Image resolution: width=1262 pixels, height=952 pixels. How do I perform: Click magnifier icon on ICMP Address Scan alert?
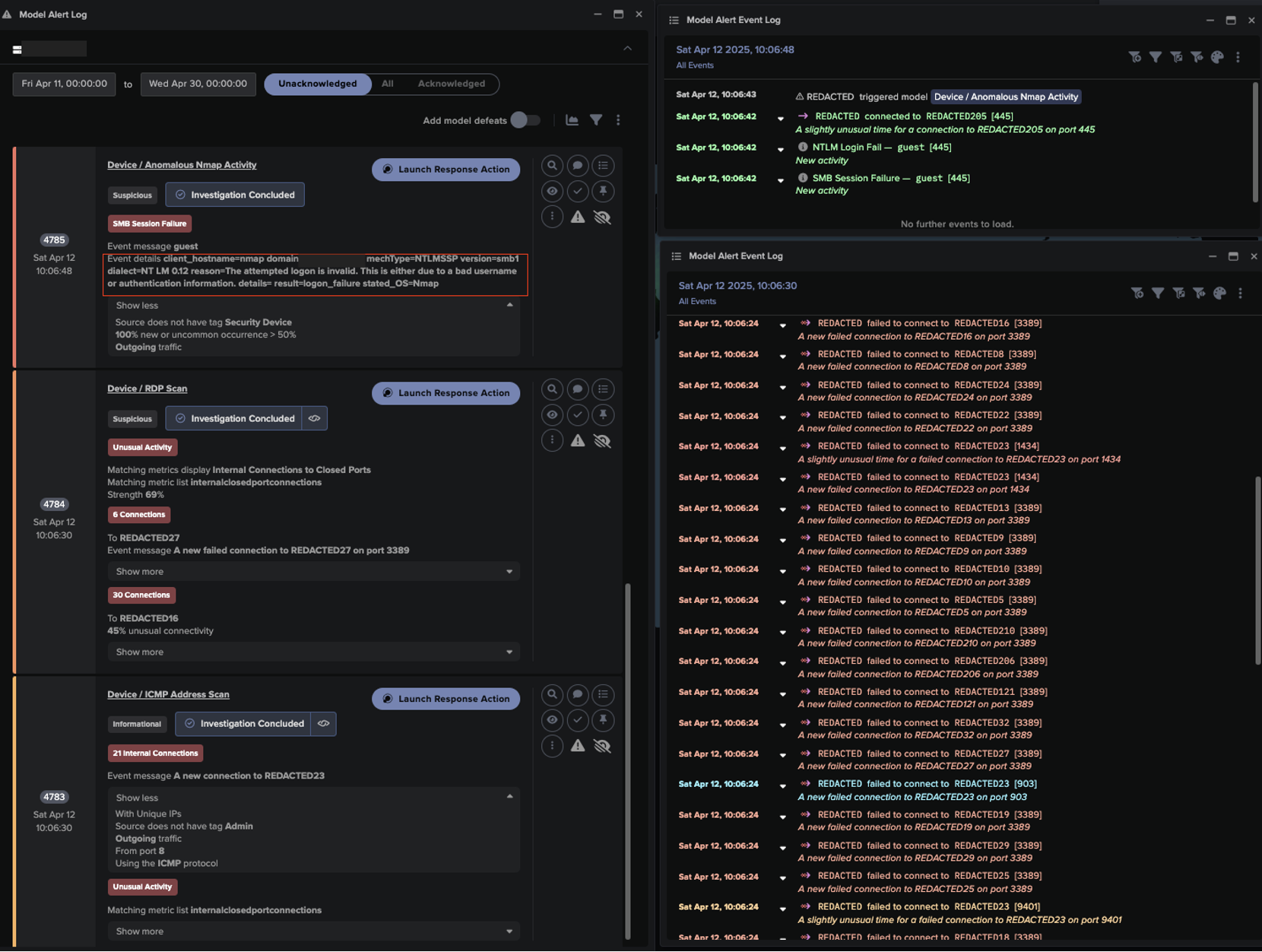[552, 694]
